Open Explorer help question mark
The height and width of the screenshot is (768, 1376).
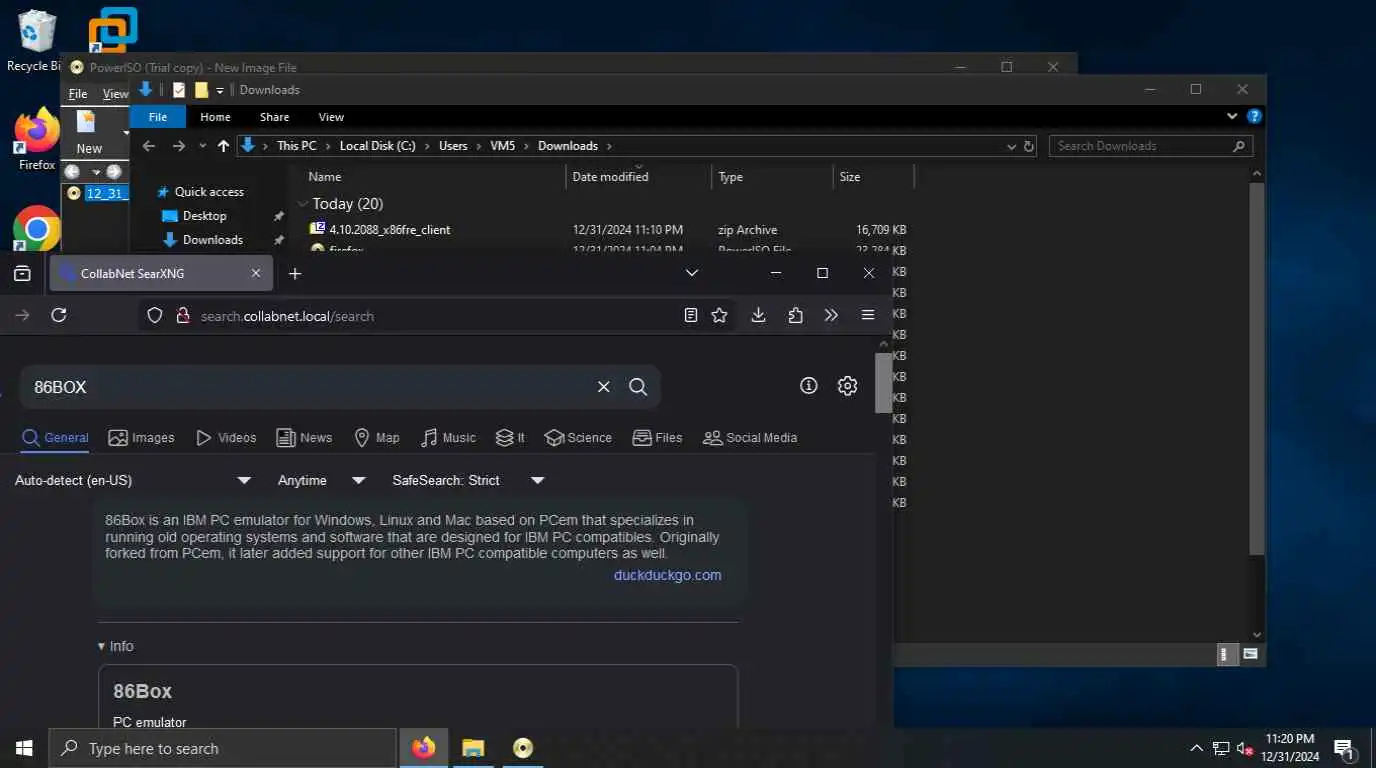click(1254, 117)
